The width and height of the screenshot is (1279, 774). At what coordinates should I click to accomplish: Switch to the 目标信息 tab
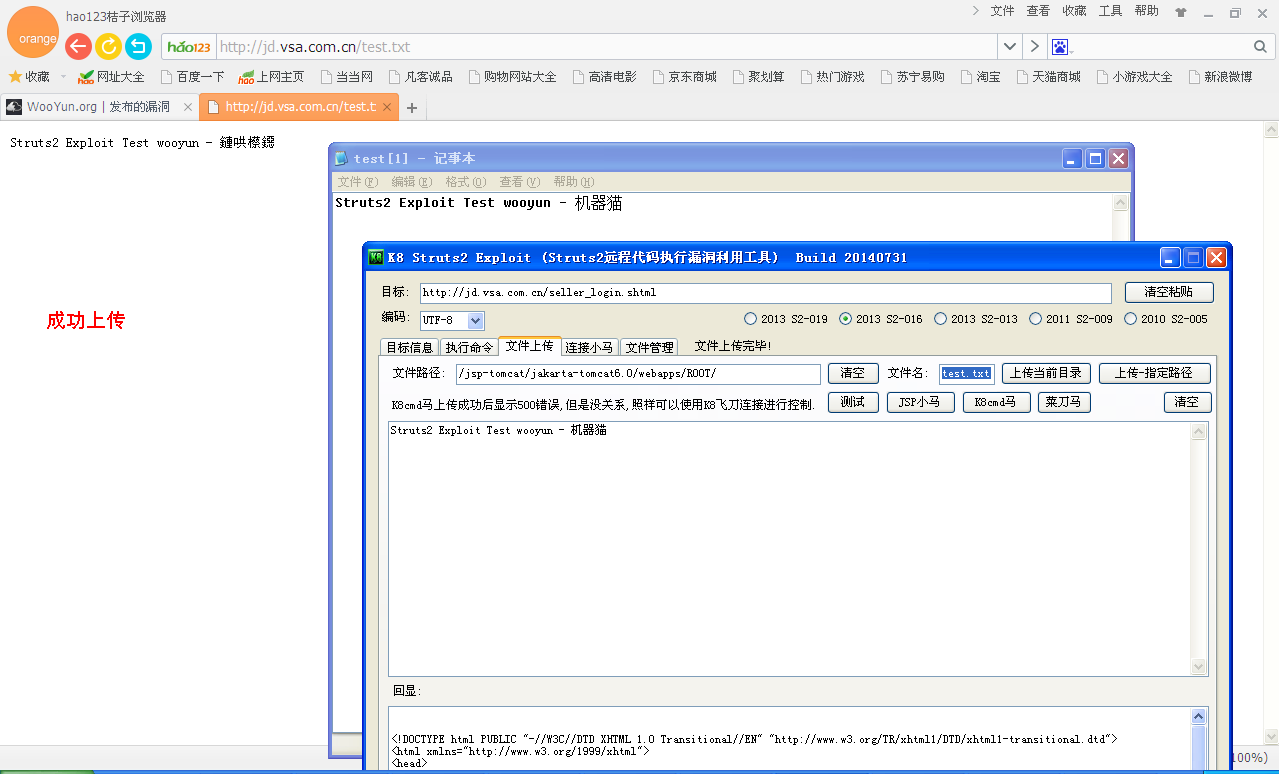pyautogui.click(x=410, y=347)
